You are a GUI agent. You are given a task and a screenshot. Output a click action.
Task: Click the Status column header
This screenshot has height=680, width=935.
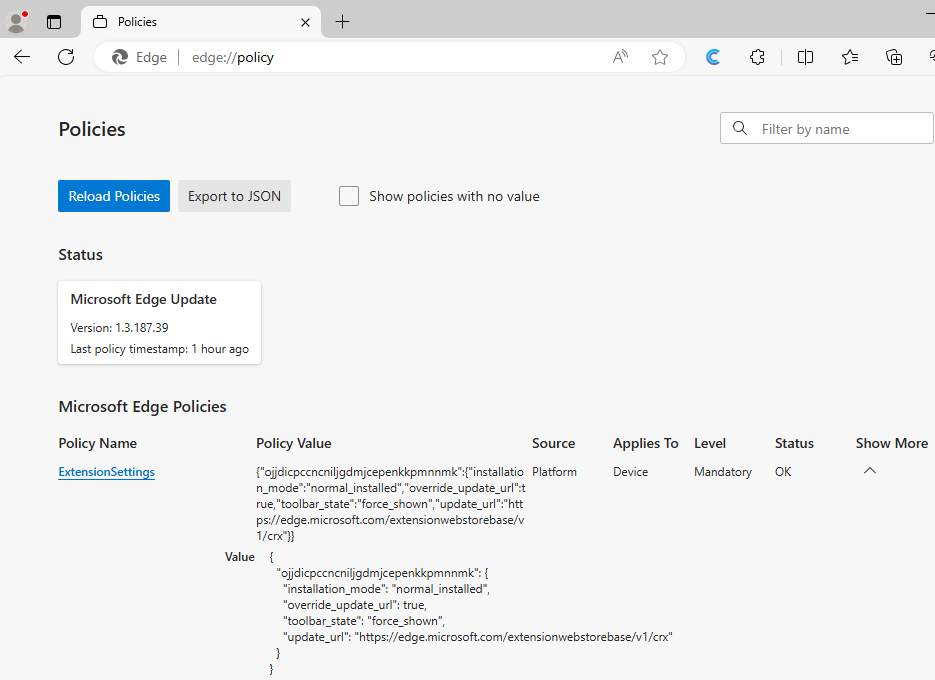pos(794,443)
